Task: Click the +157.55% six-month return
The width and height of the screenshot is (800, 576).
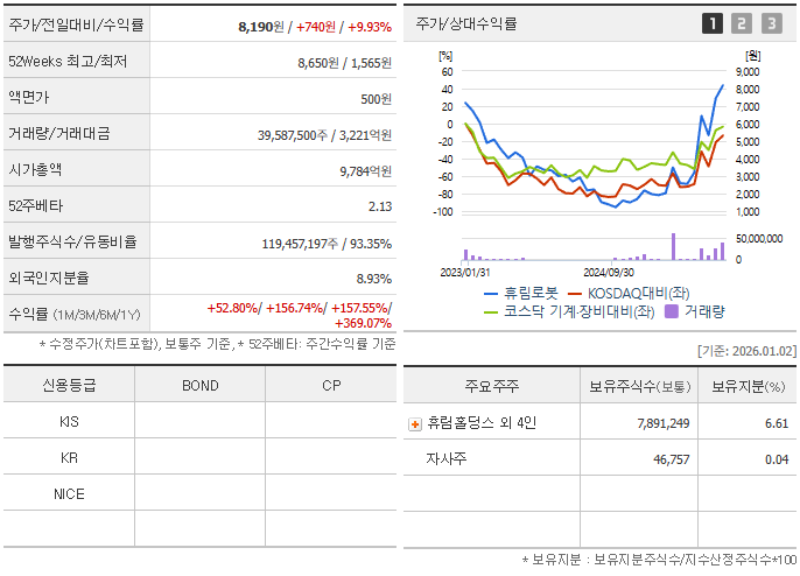Action: tap(360, 308)
